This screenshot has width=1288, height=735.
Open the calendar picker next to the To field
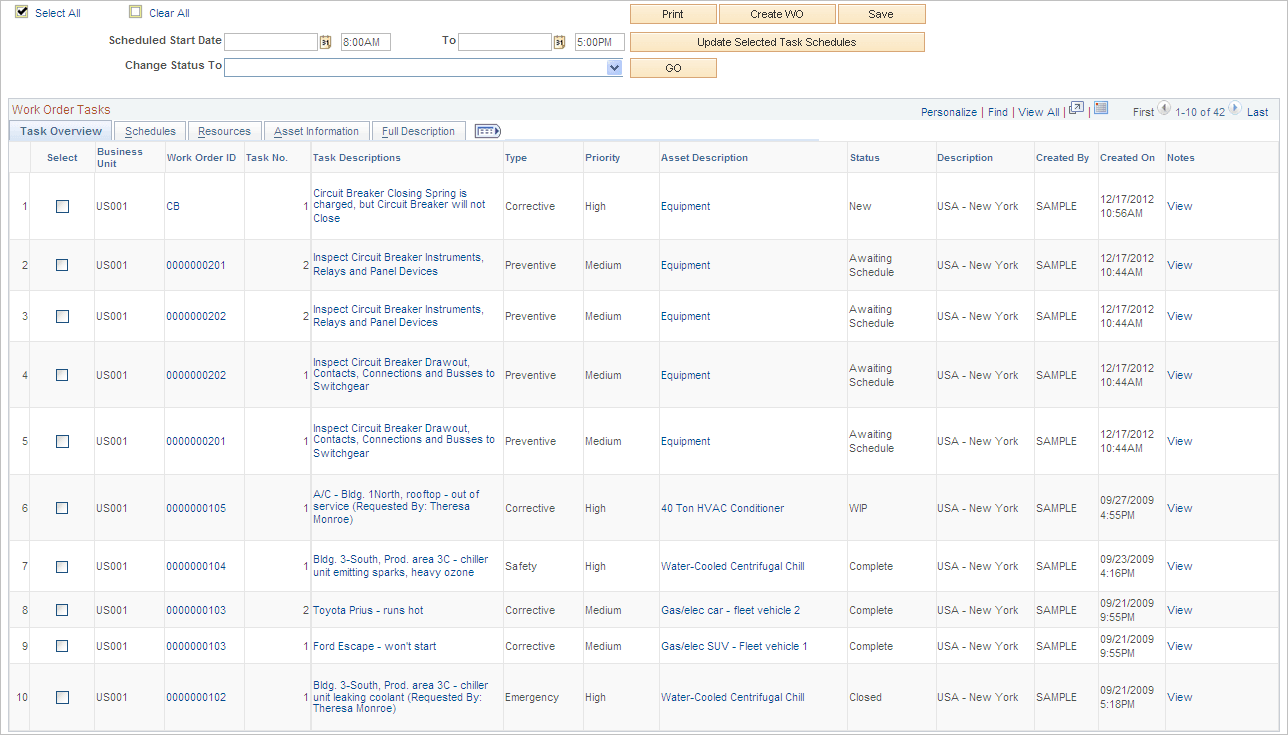(x=558, y=42)
